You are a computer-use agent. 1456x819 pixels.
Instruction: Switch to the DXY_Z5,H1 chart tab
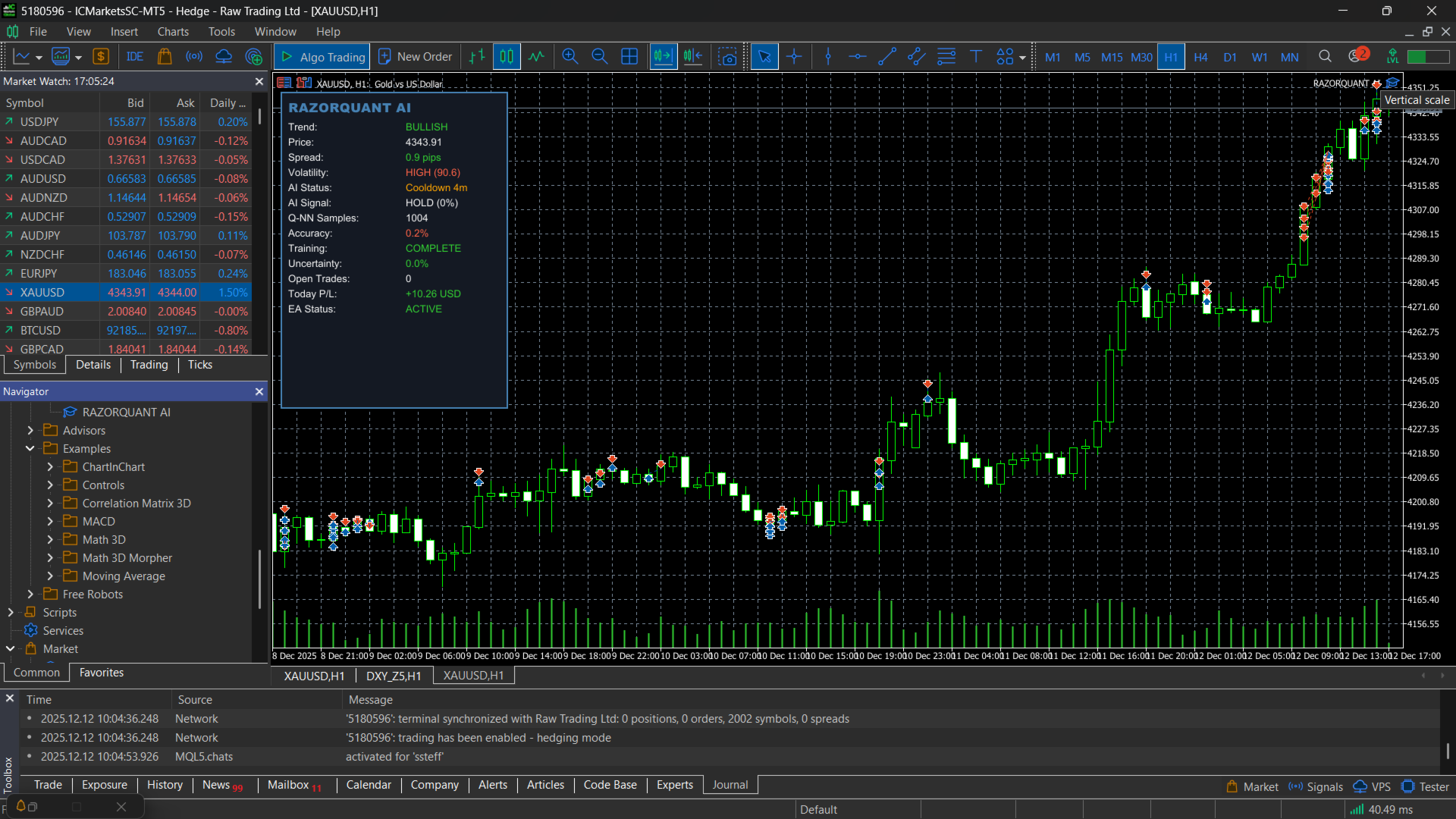pyautogui.click(x=393, y=676)
